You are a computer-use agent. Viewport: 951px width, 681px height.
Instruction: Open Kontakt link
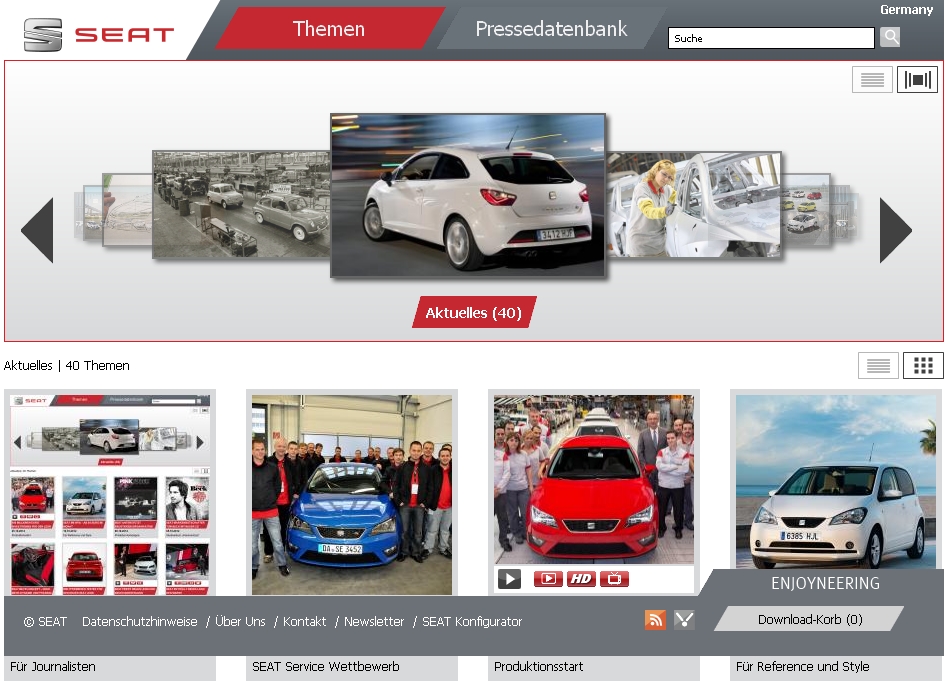[304, 622]
